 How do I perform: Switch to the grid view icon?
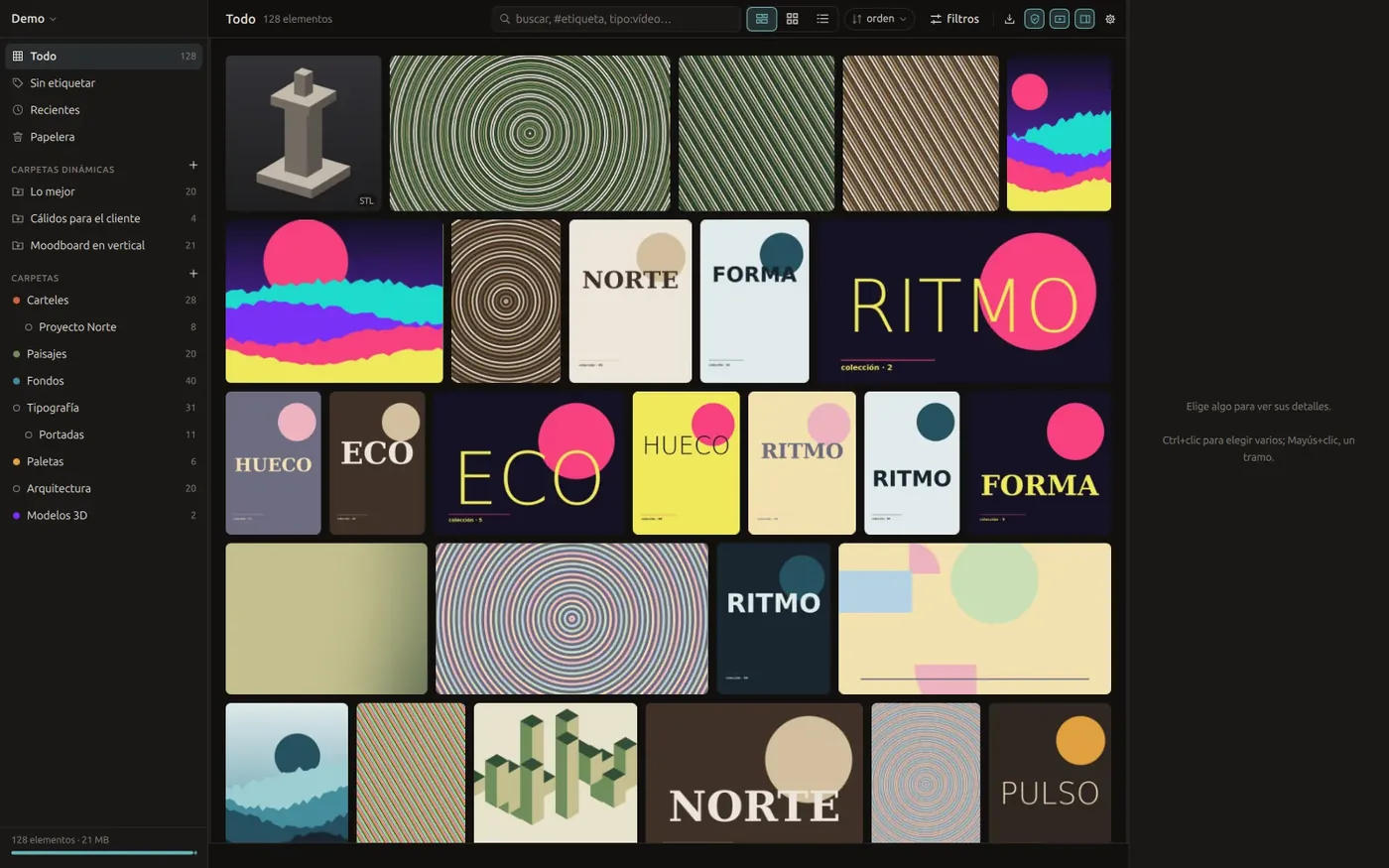tap(792, 19)
